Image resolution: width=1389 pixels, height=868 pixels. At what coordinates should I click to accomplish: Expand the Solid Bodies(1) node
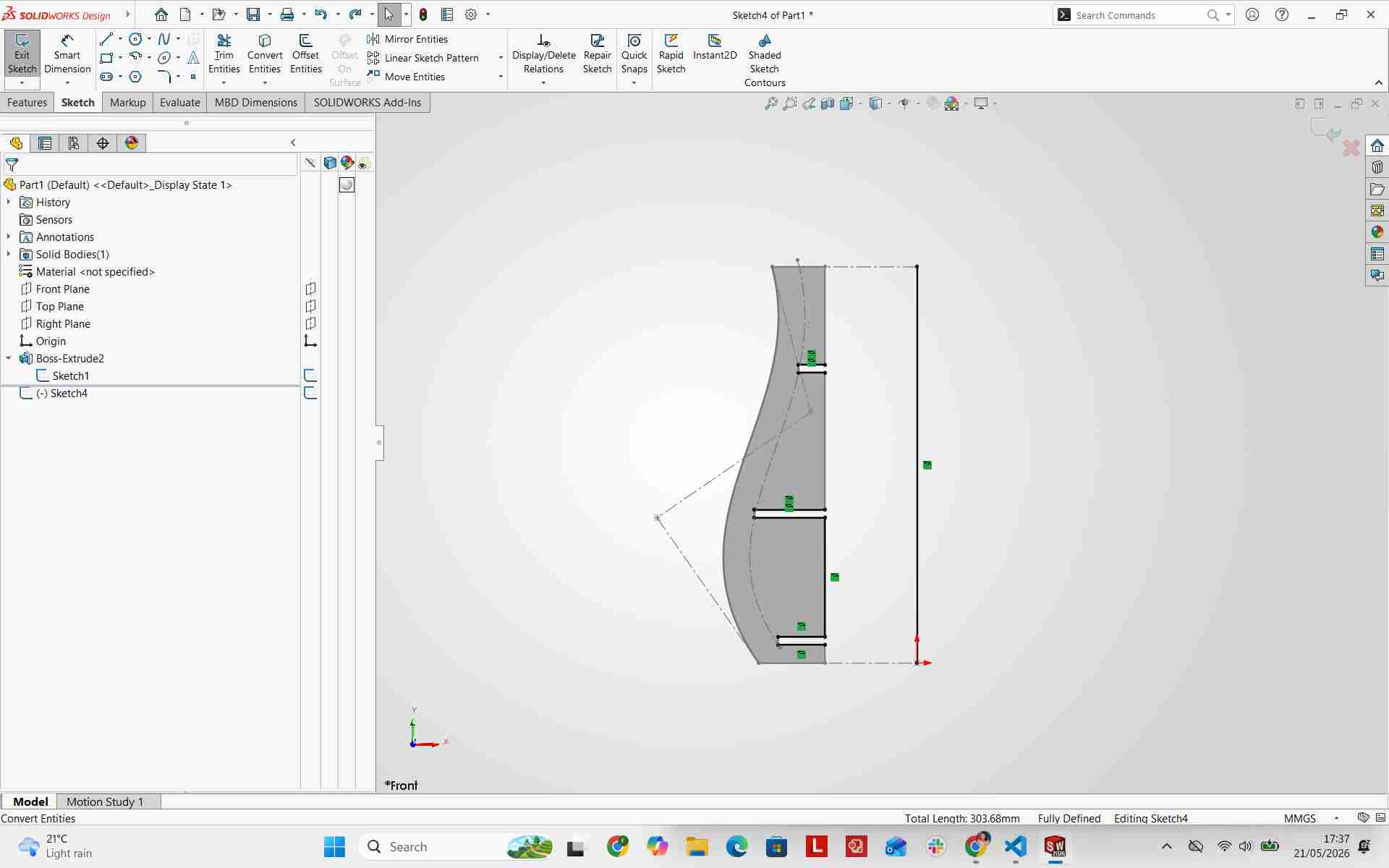coord(9,254)
